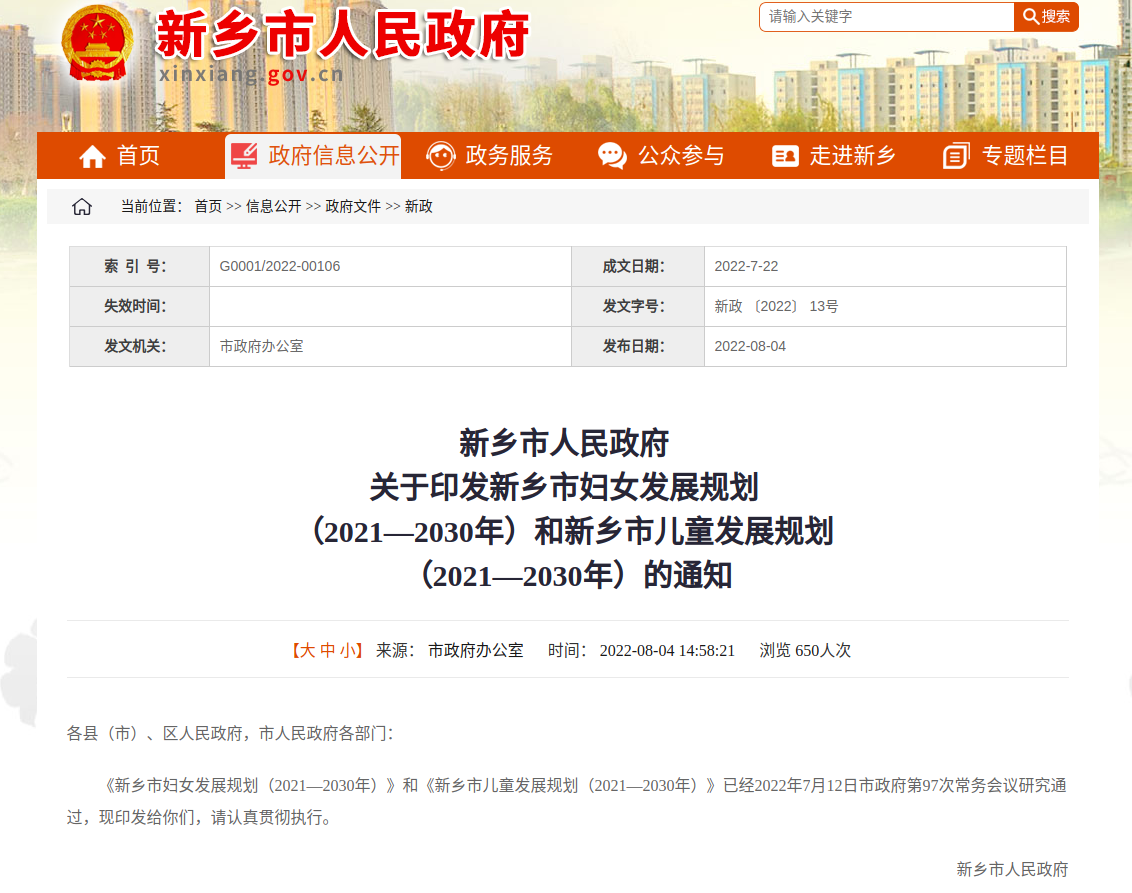Viewport: 1132px width, 893px height.
Task: Click the xinxiang.gov.cn domain text
Action: [251, 74]
